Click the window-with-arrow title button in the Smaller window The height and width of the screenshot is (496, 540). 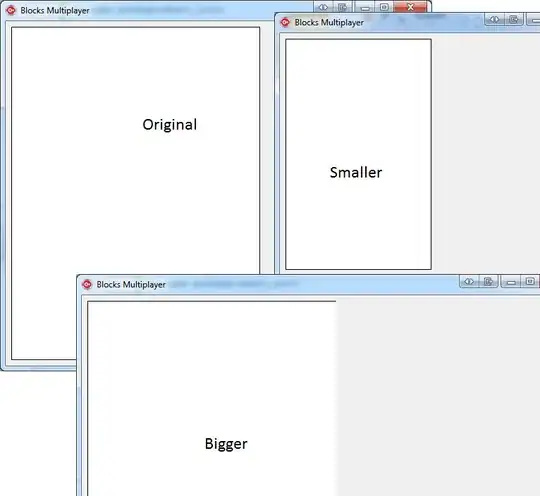click(514, 19)
